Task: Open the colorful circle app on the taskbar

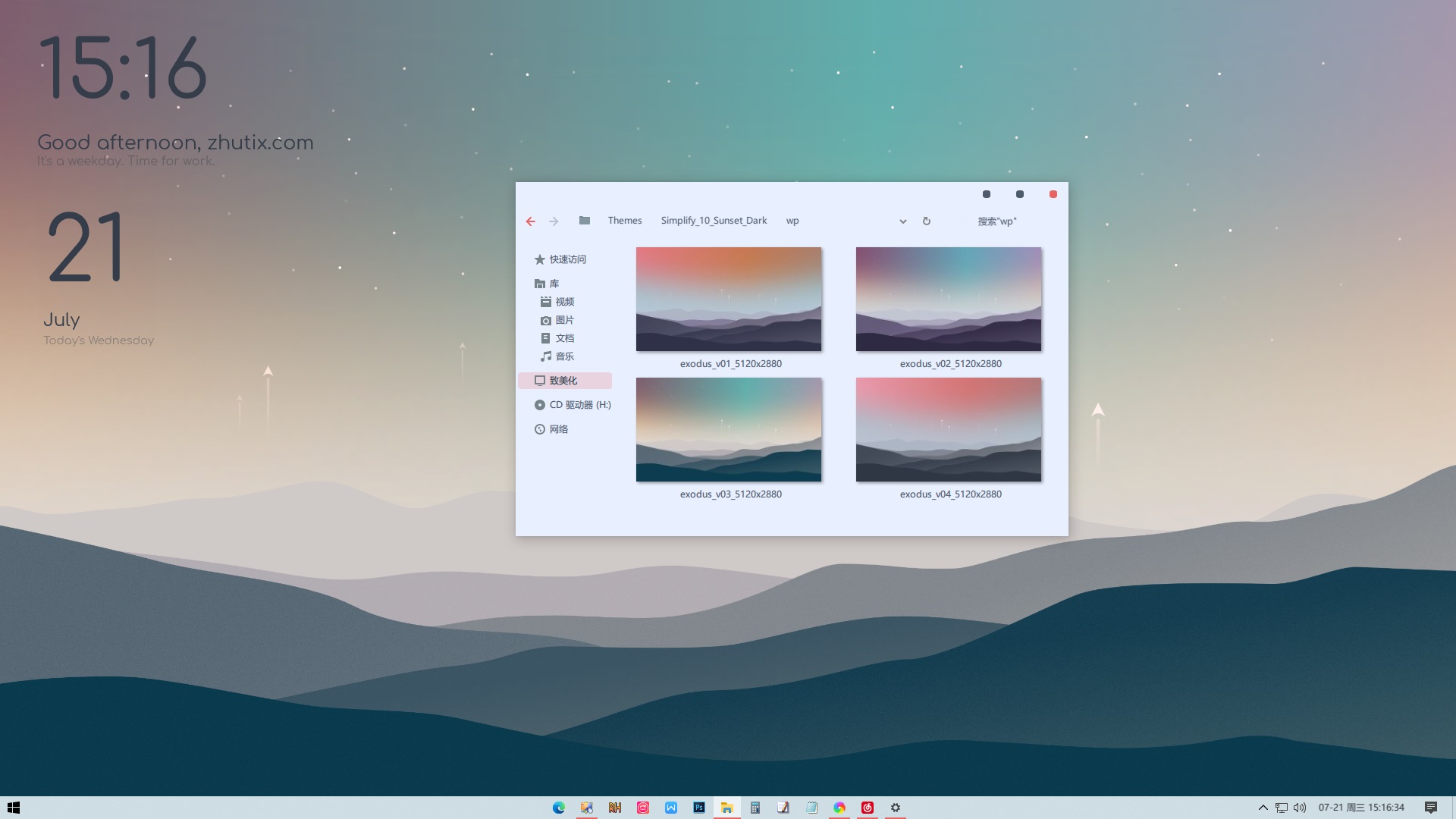Action: tap(839, 808)
